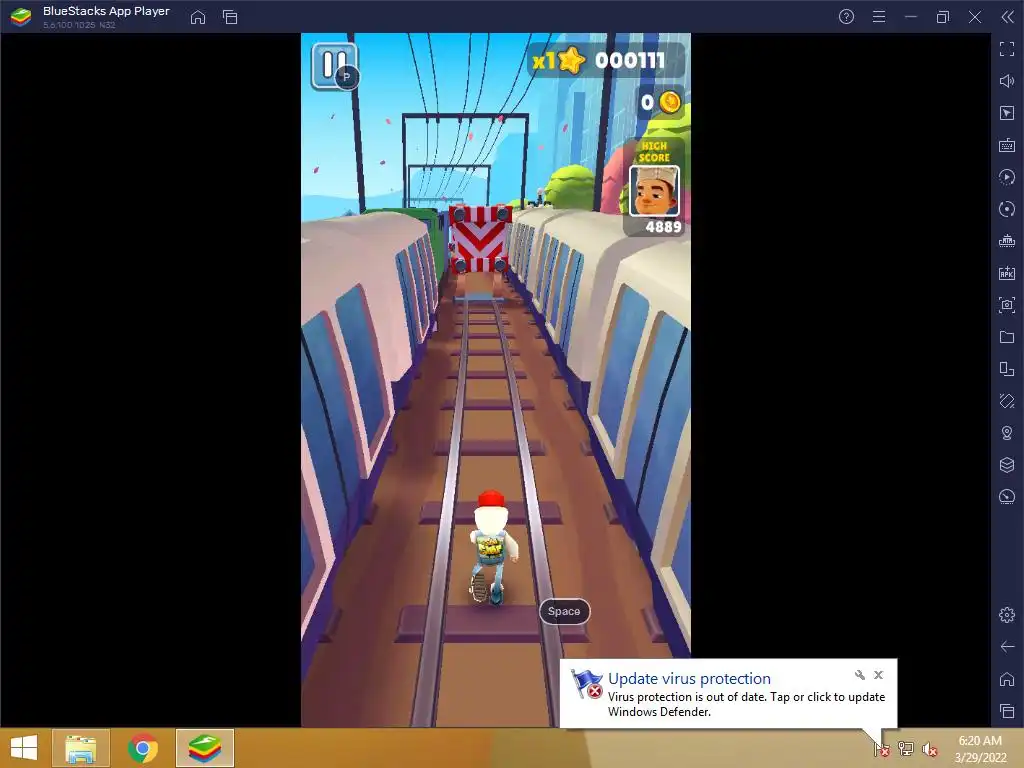The height and width of the screenshot is (768, 1024).
Task: Click the running character in game
Action: (x=494, y=547)
